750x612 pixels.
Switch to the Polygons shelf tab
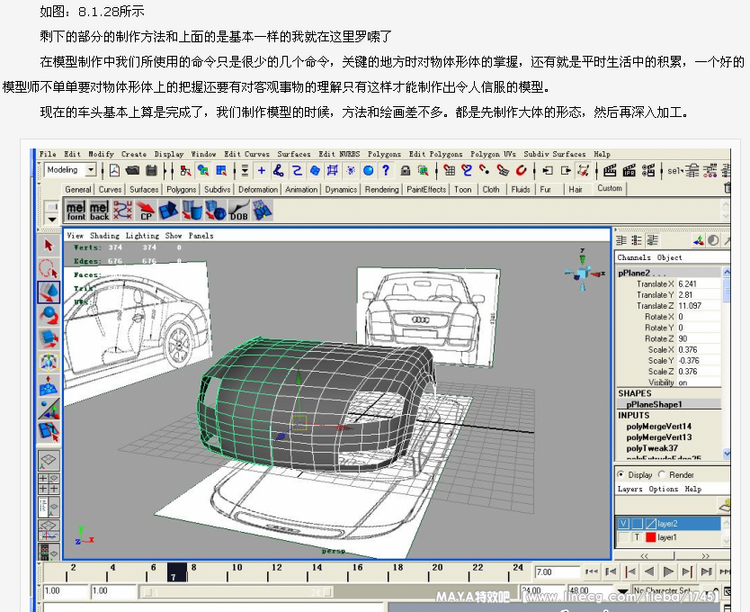pyautogui.click(x=181, y=189)
